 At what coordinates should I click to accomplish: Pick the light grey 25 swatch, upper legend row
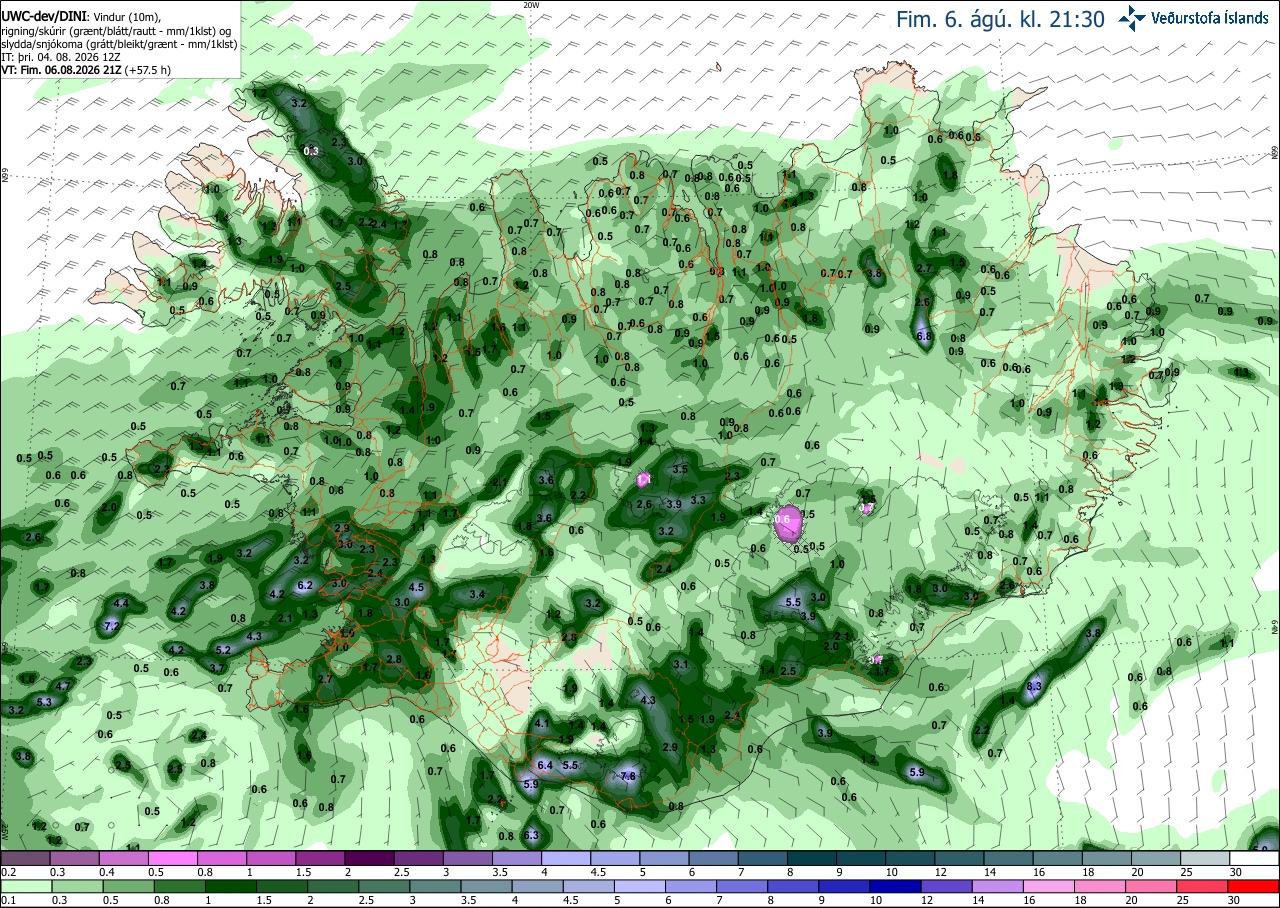click(x=1205, y=858)
